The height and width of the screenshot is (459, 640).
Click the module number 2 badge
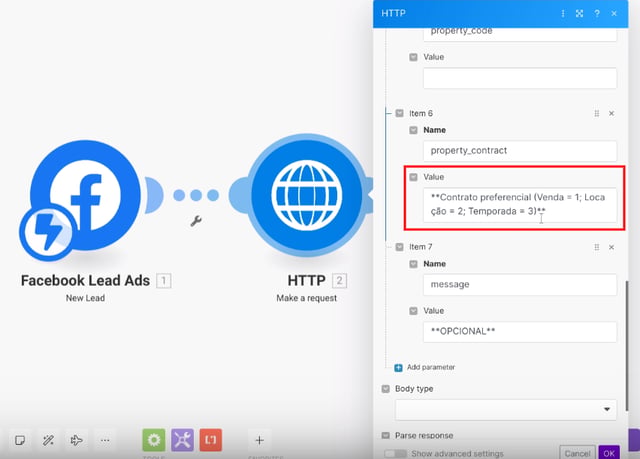(339, 281)
